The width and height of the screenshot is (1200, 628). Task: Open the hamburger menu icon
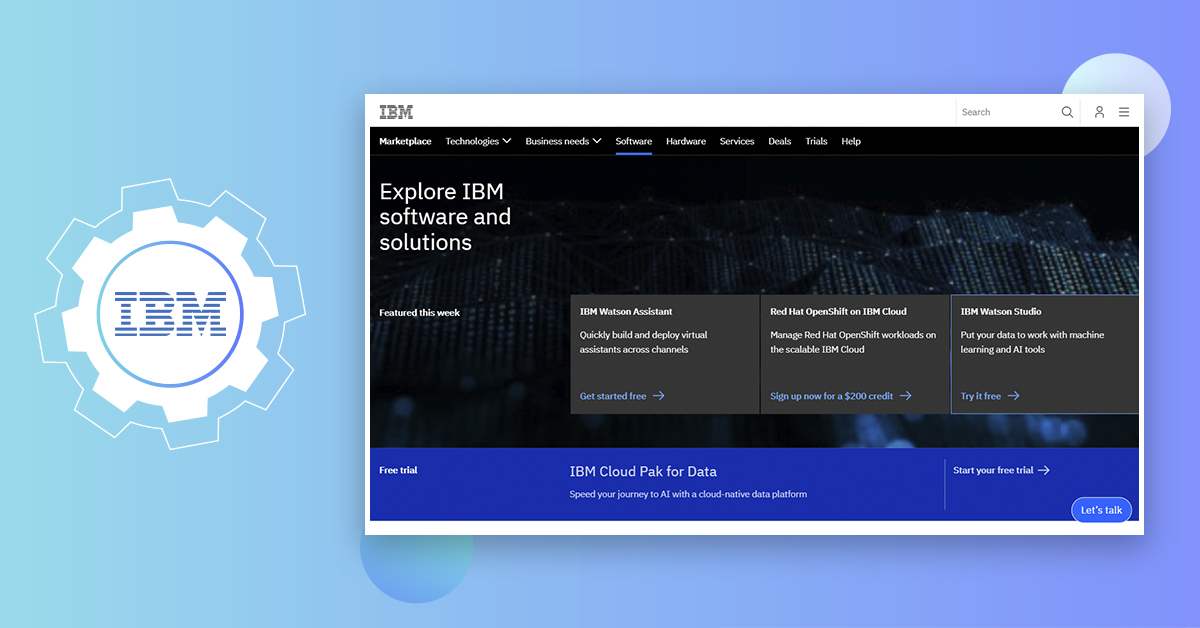coord(1124,112)
